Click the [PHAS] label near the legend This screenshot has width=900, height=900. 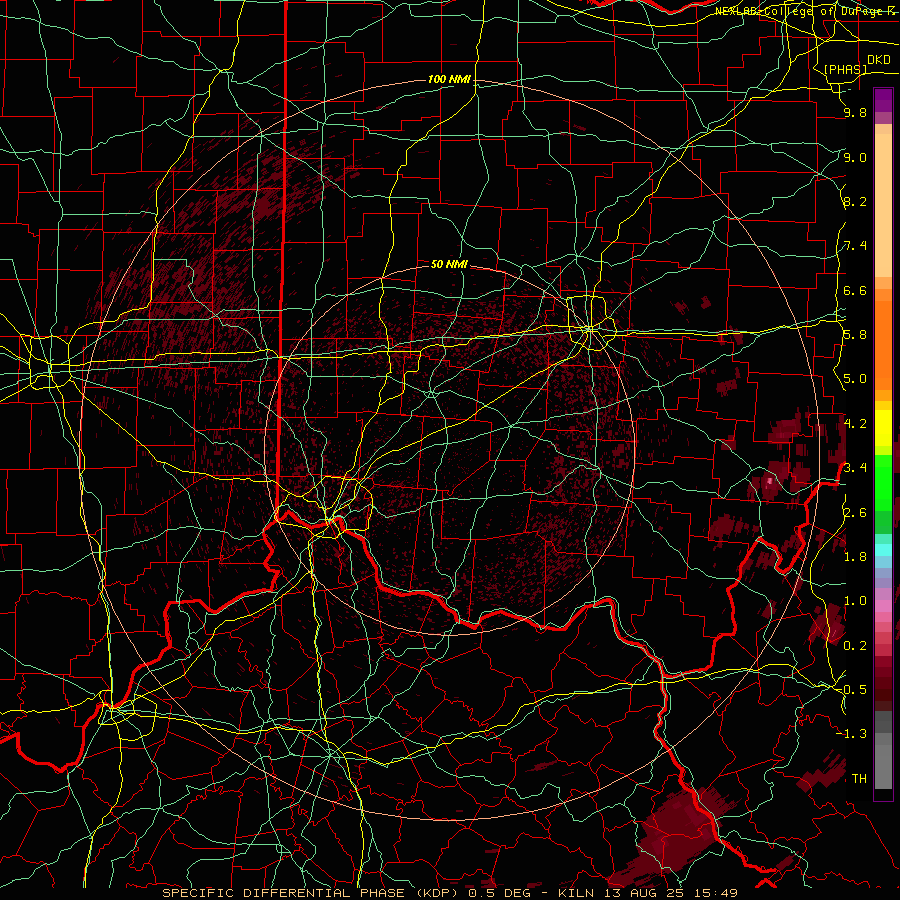coord(845,69)
